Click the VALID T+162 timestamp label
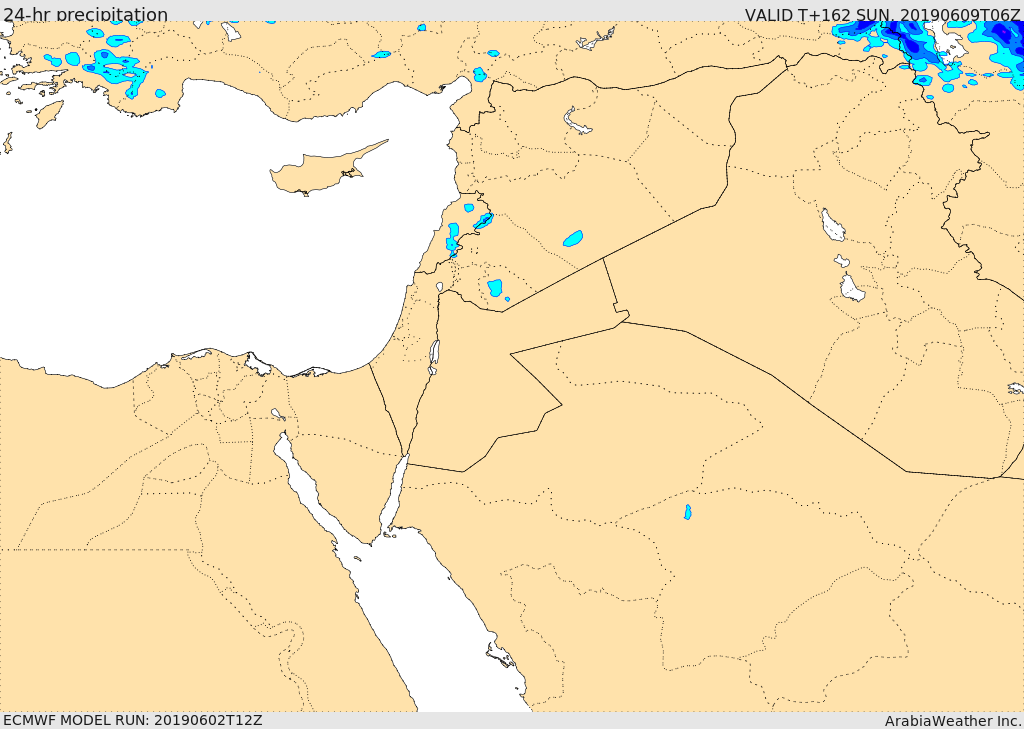The height and width of the screenshot is (729, 1024). coord(882,14)
